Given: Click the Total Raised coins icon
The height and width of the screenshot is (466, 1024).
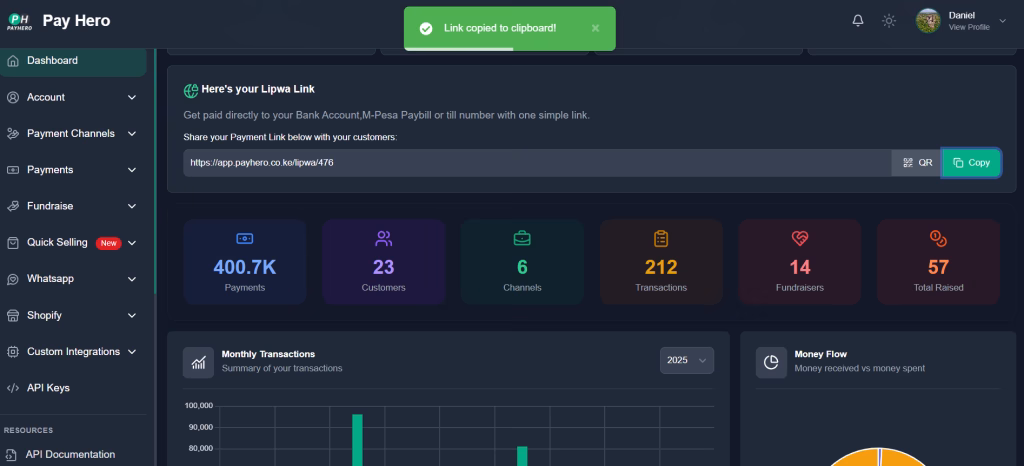Looking at the screenshot, I should [938, 238].
